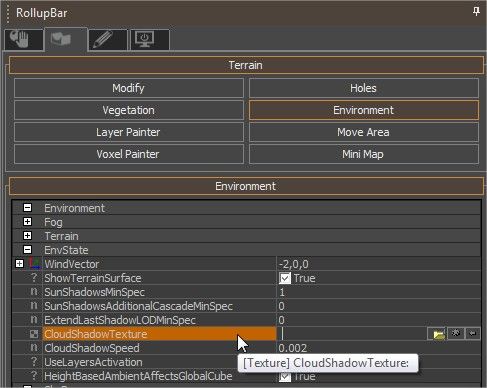Select the Terrain tab with landscape icon
Image resolution: width=487 pixels, height=388 pixels.
[x=66, y=39]
